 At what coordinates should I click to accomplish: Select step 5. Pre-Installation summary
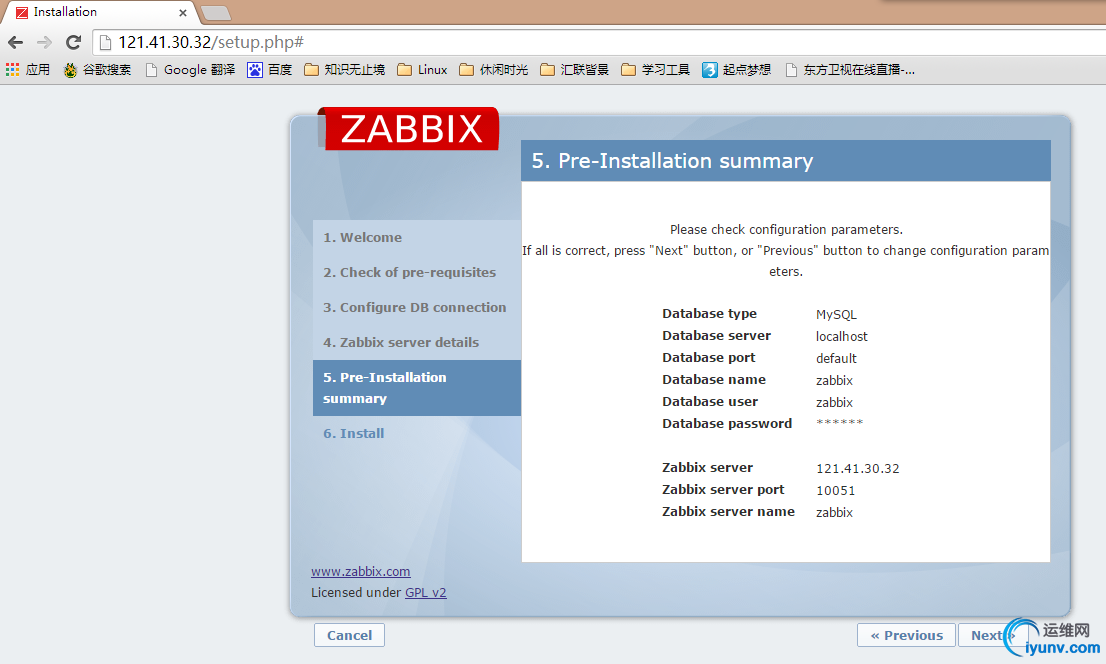click(x=417, y=388)
